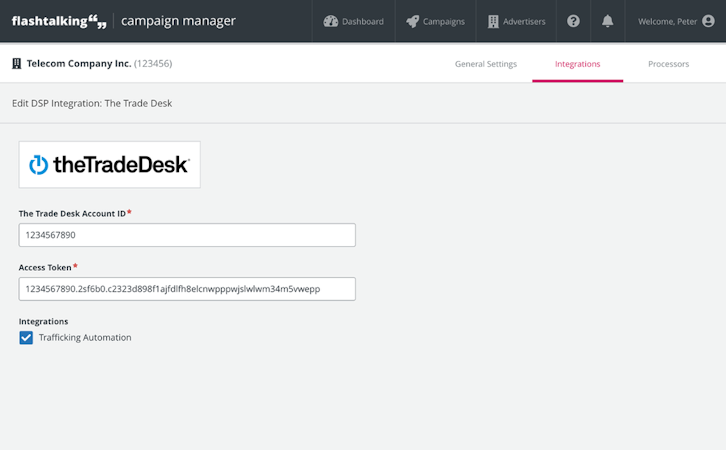
Task: Click the Access Token label
Action: [x=45, y=268]
